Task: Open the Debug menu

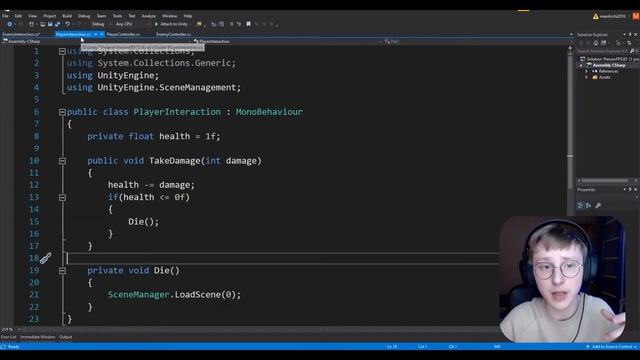Action: click(x=84, y=16)
